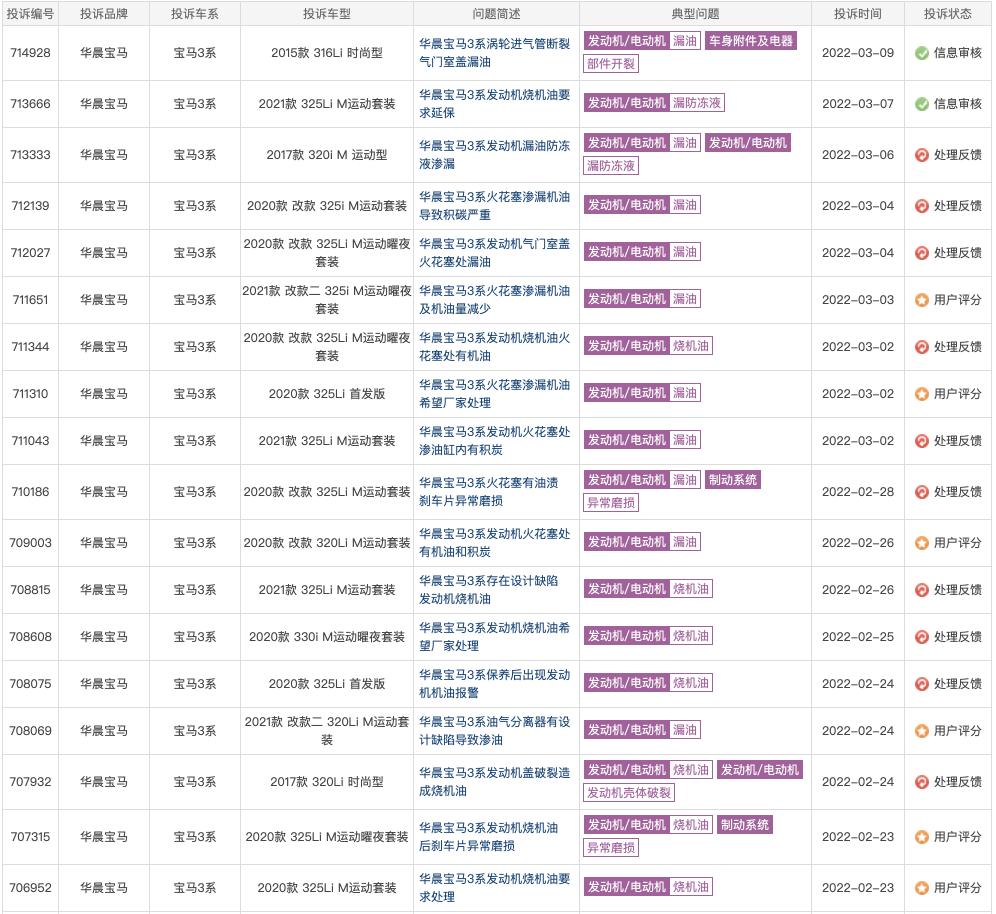Click the date 2022-02-25
The image size is (996, 914).
pos(858,637)
